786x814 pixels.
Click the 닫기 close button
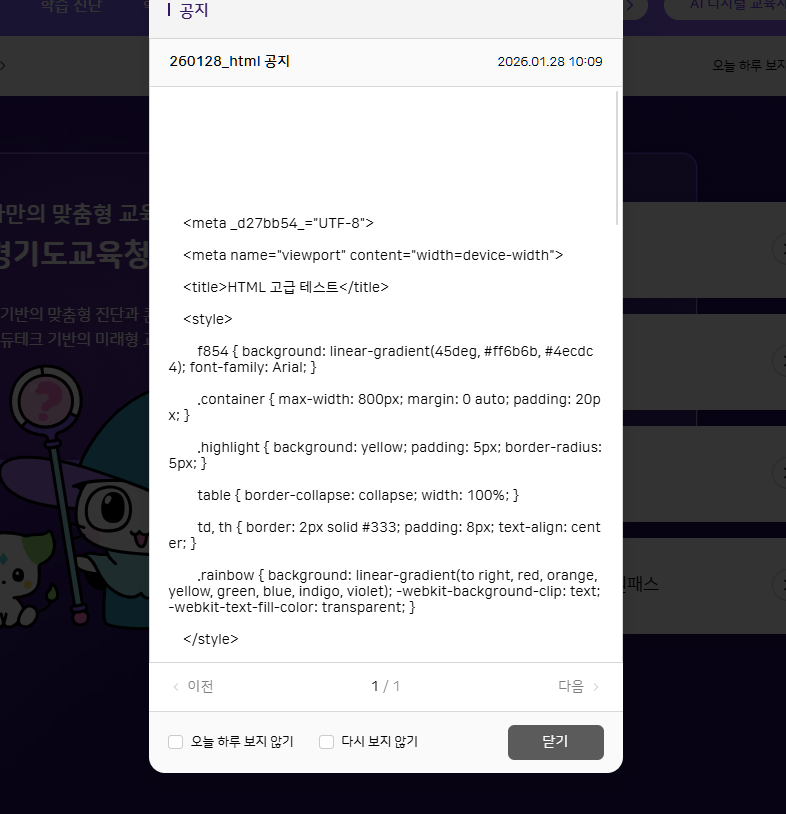tap(555, 742)
